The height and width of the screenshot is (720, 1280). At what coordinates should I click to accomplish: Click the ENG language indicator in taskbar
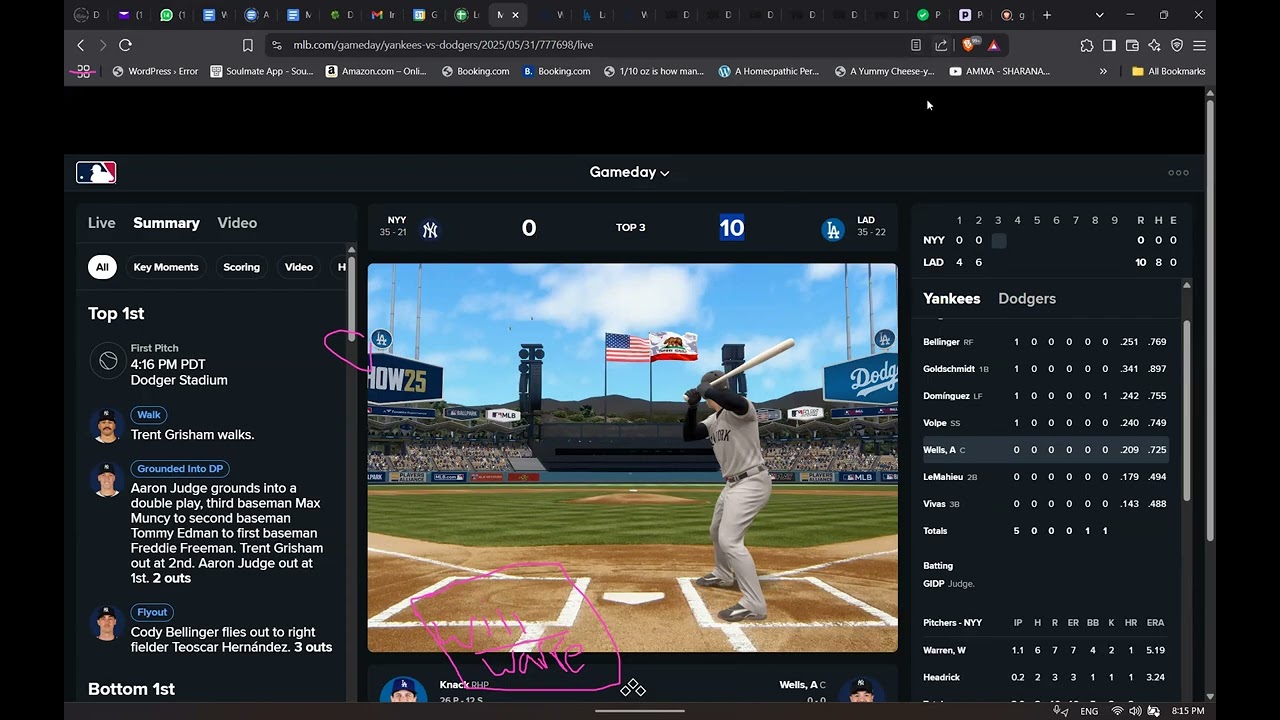tap(1089, 711)
